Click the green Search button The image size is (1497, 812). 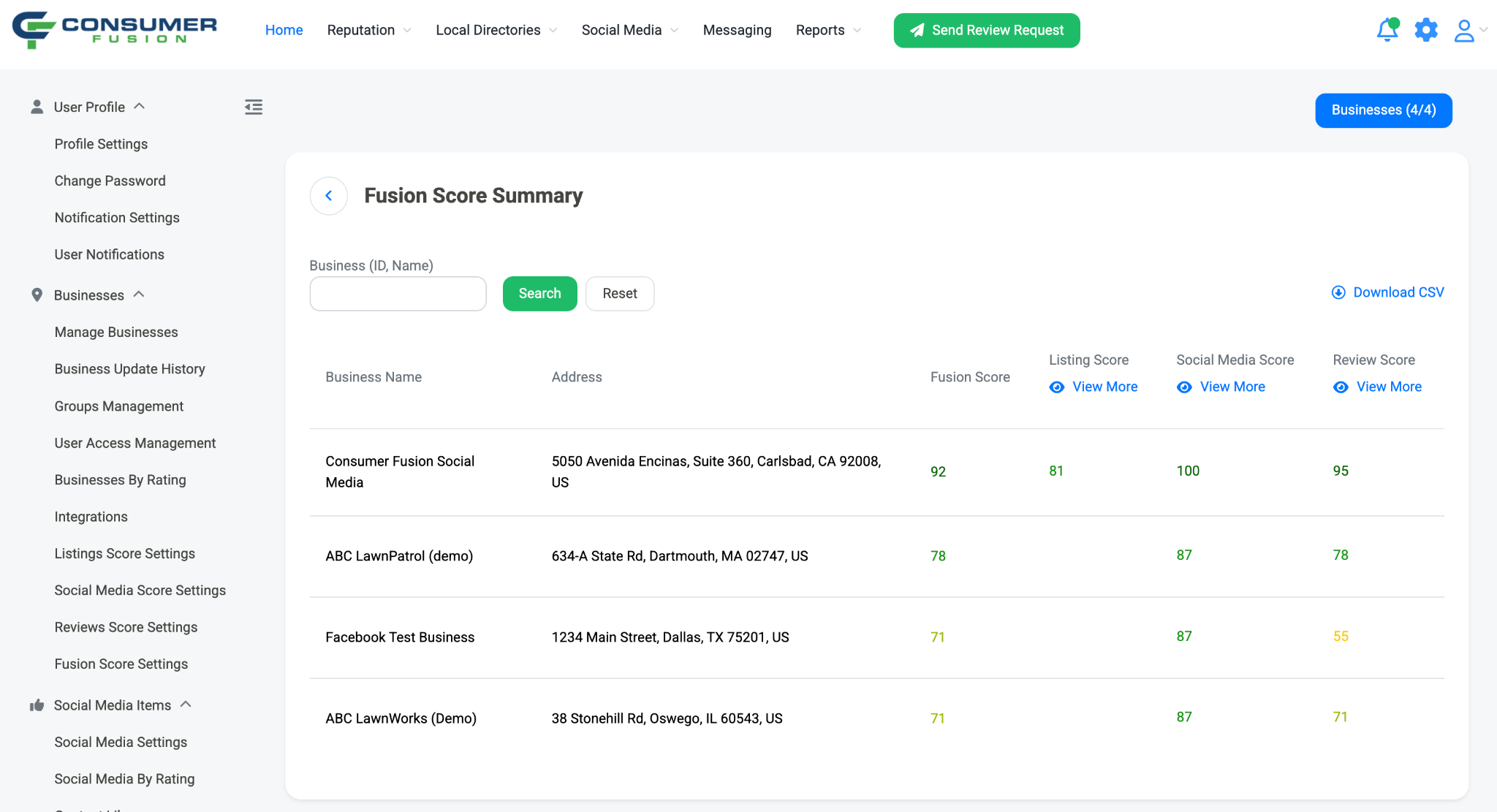539,294
